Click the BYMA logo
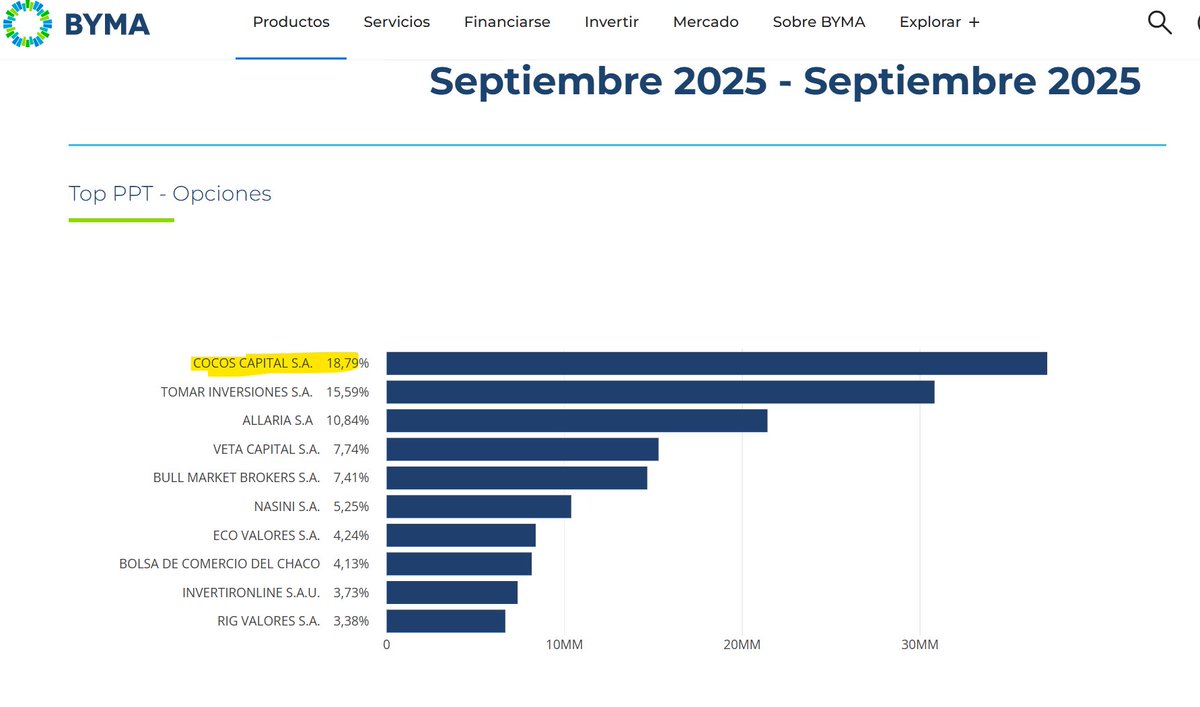The image size is (1200, 707). point(77,24)
